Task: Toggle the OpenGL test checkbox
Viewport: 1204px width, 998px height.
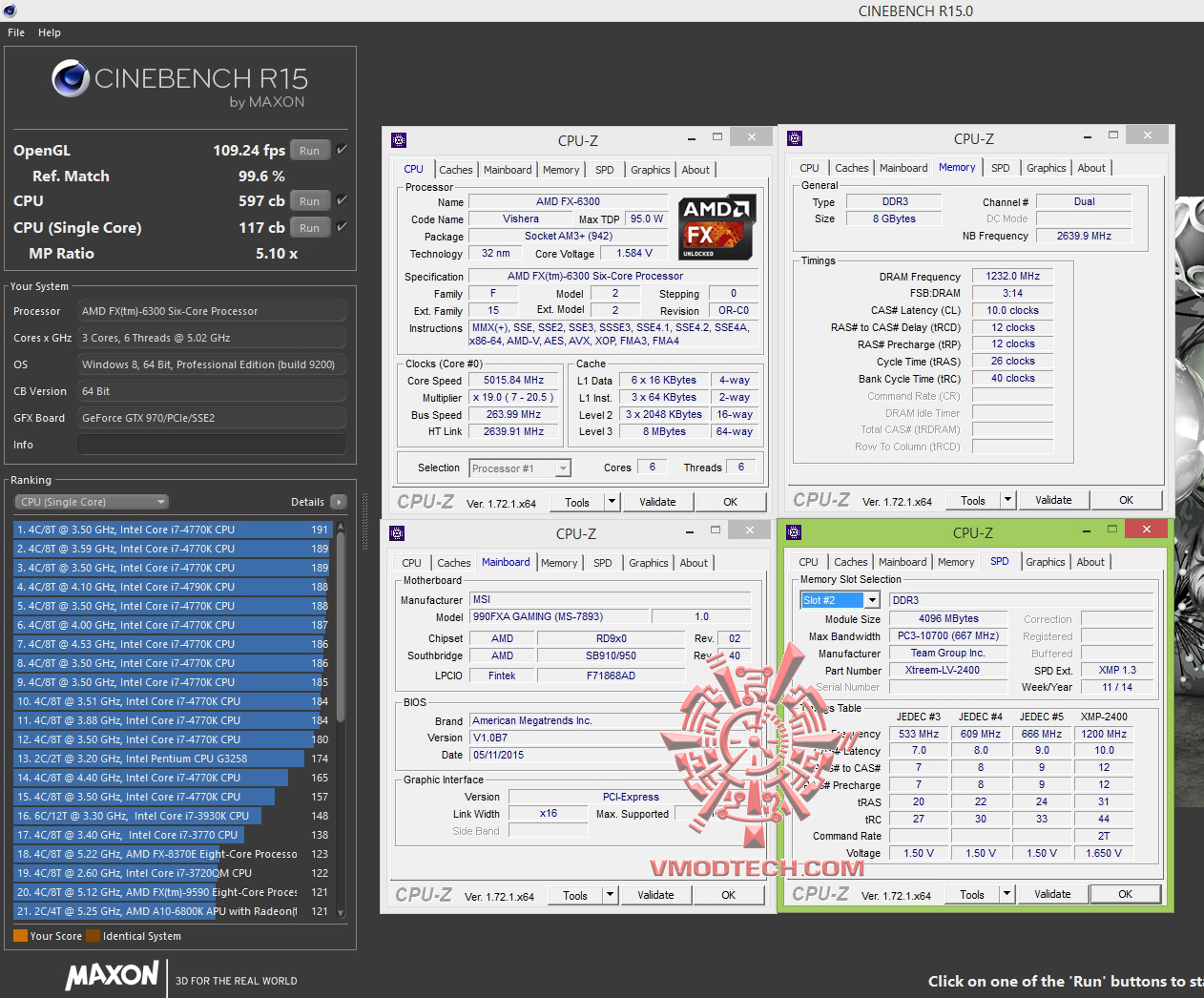Action: click(x=342, y=150)
